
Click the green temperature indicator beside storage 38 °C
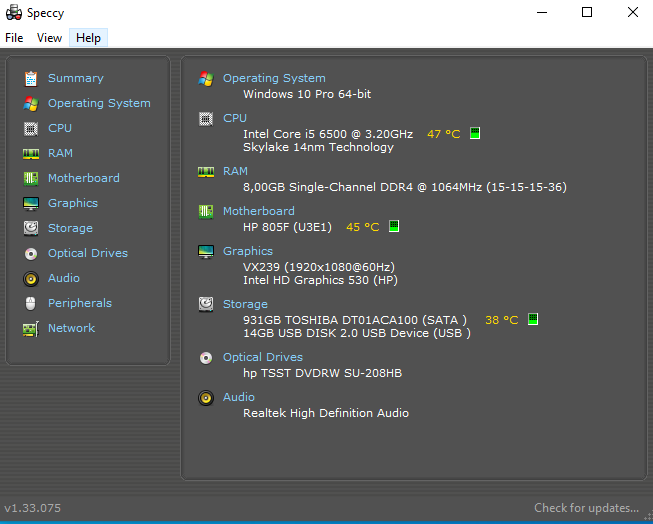pyautogui.click(x=533, y=319)
